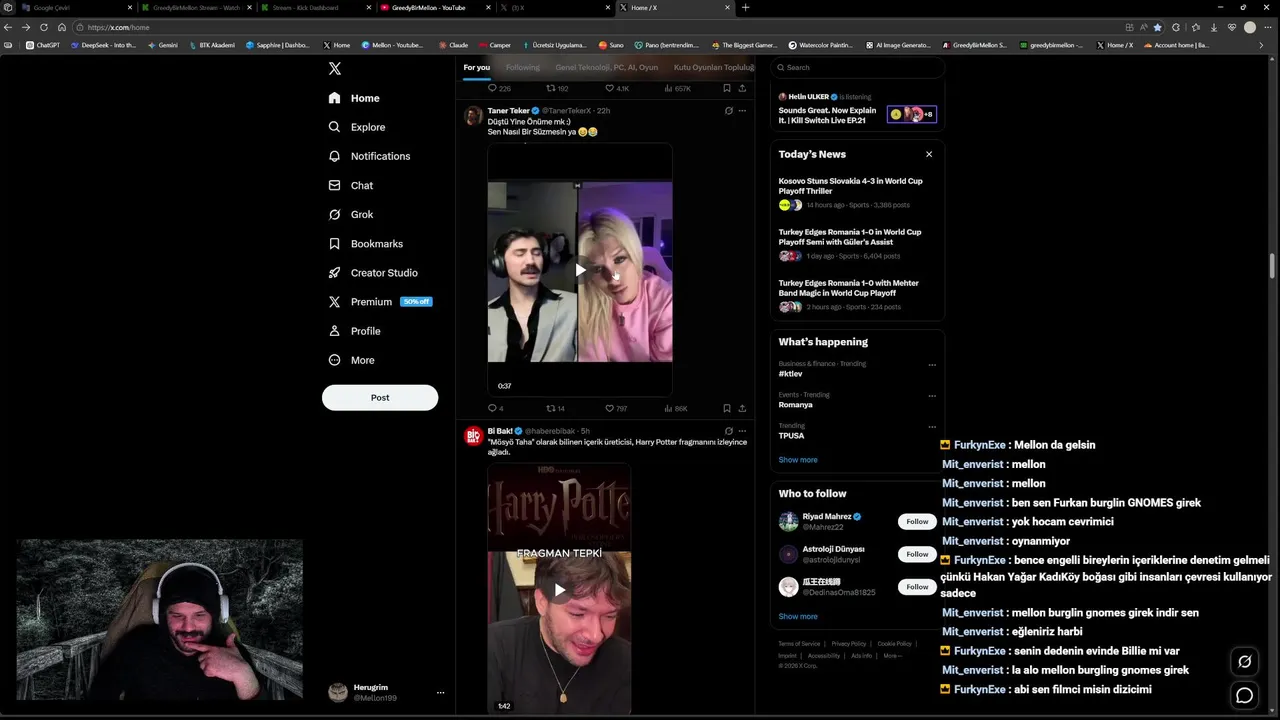Click Show more under Who to follow
This screenshot has height=720, width=1280.
point(798,616)
